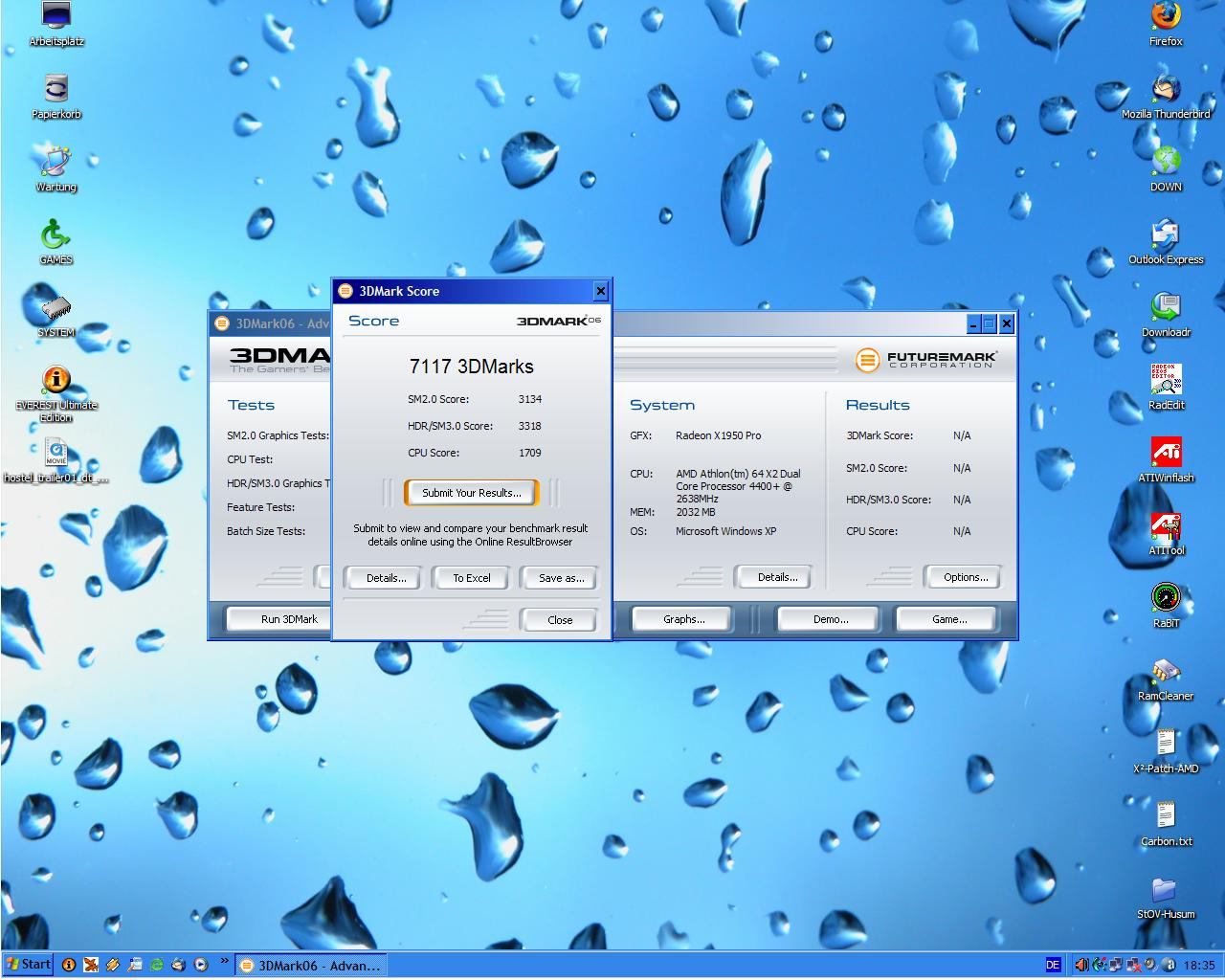Open score Details in 3DMark Score dialog
This screenshot has width=1225, height=980.
point(386,578)
